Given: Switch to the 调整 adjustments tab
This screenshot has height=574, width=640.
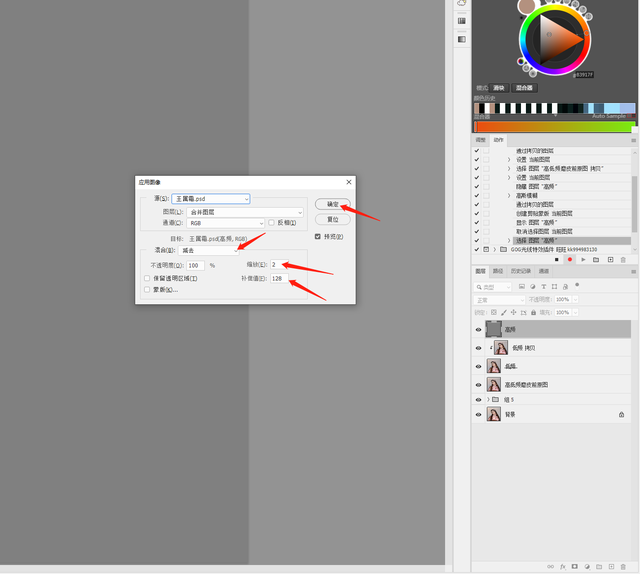Looking at the screenshot, I should 480,140.
